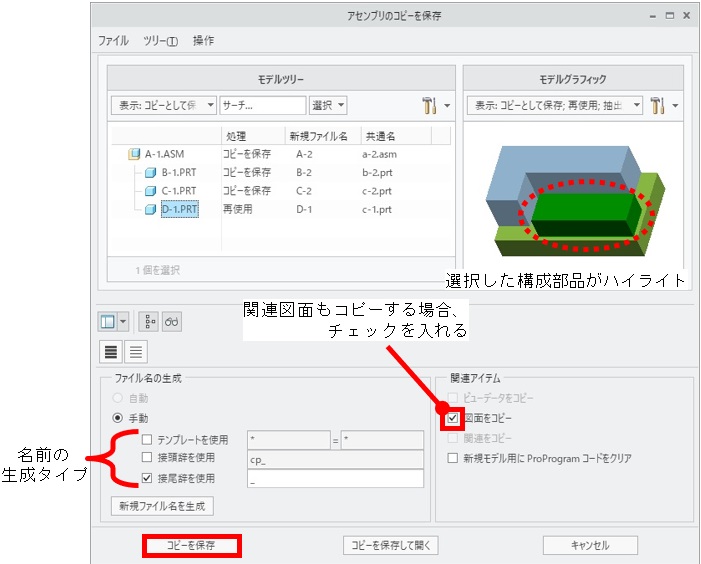Click the second template pattern field
Viewport: 701px width, 564px height.
[382, 440]
